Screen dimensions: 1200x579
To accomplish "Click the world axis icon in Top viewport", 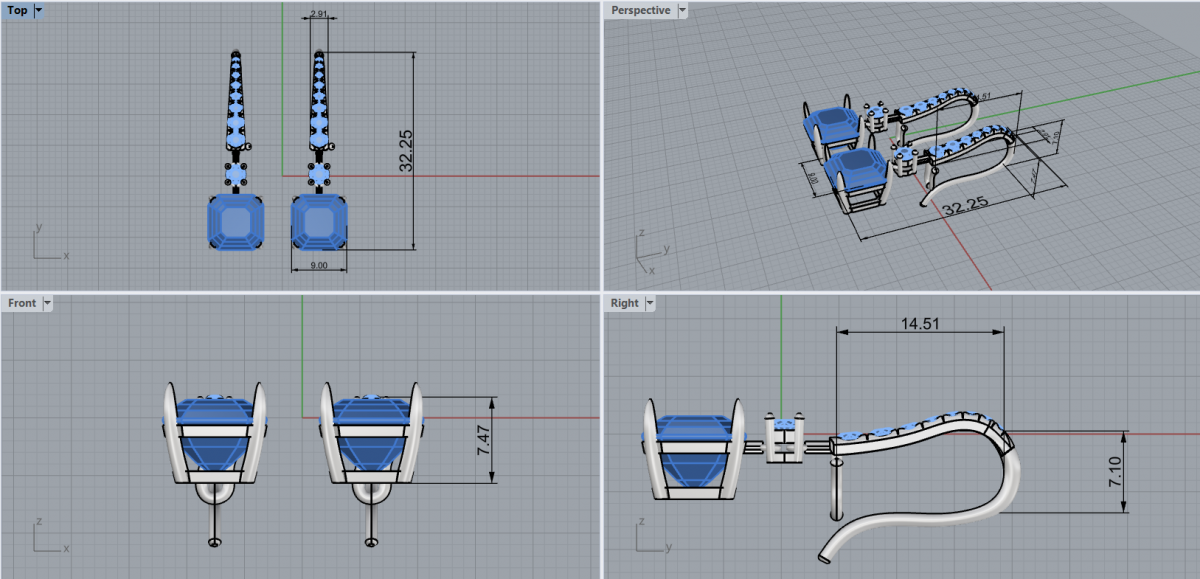I will [48, 244].
